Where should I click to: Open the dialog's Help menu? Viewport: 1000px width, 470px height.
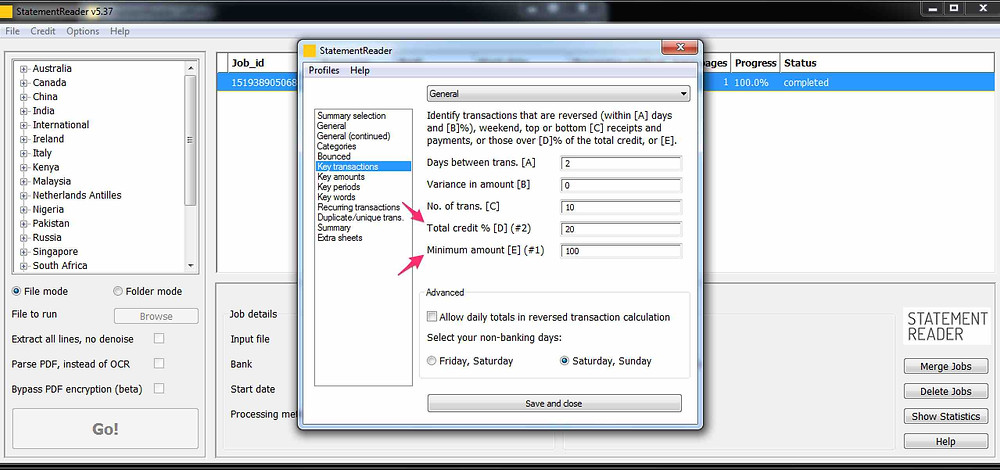pos(360,70)
